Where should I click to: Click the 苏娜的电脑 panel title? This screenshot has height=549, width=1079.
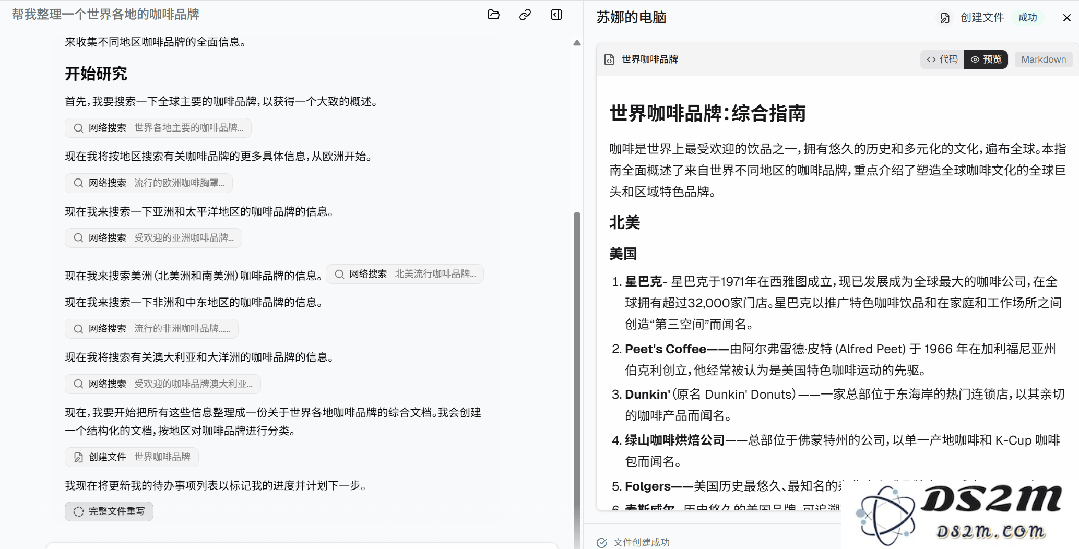(x=631, y=18)
